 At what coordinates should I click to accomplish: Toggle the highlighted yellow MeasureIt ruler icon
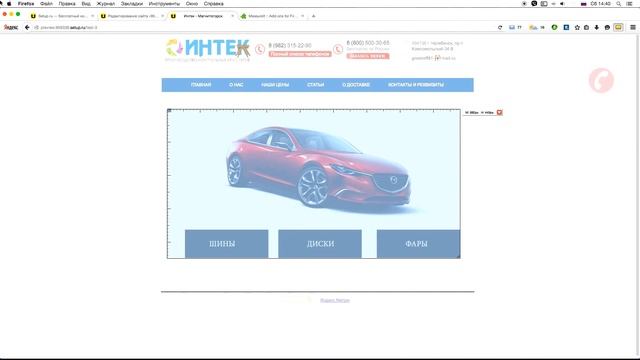tap(618, 27)
